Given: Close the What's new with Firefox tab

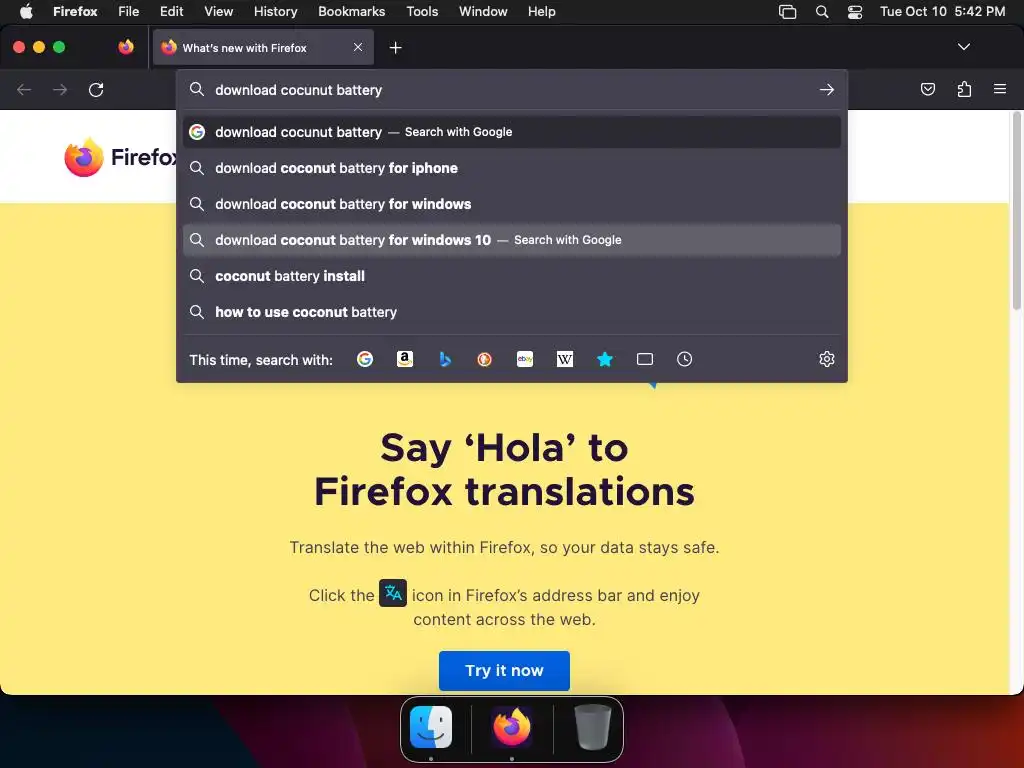Looking at the screenshot, I should (x=358, y=47).
